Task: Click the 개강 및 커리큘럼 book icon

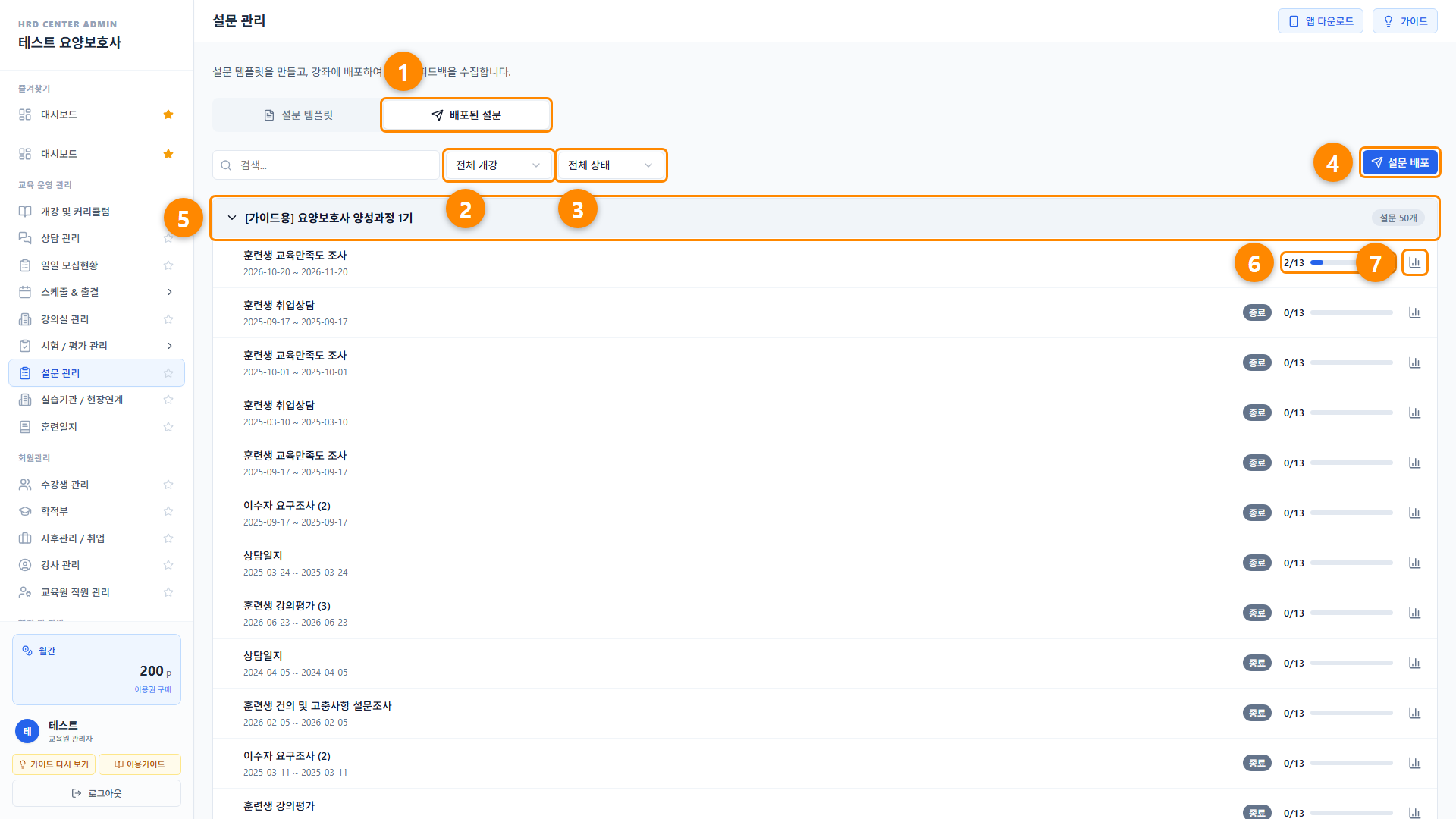Action: tap(25, 212)
